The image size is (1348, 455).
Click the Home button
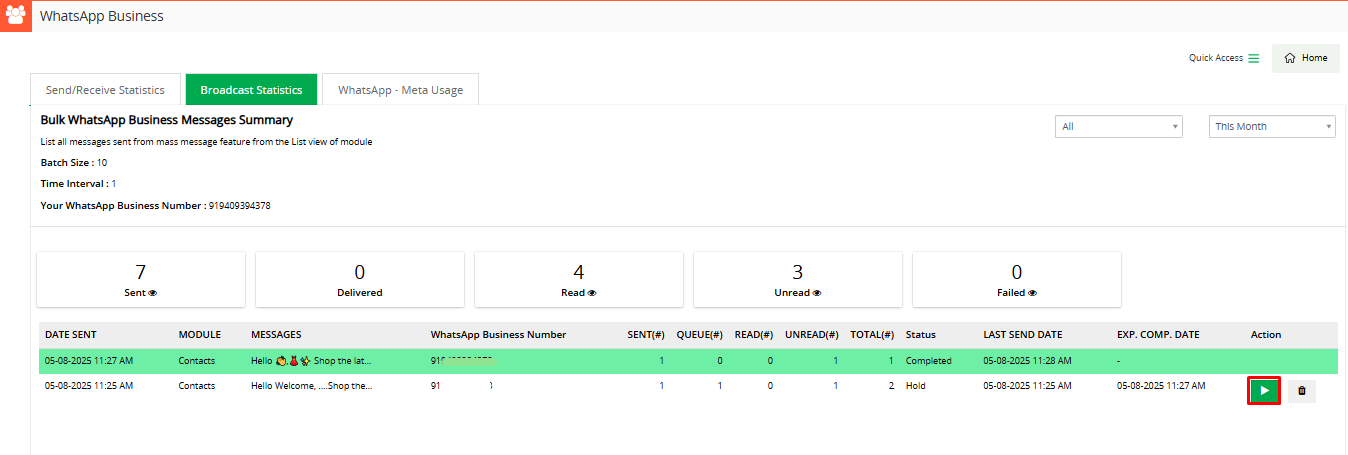point(1306,58)
